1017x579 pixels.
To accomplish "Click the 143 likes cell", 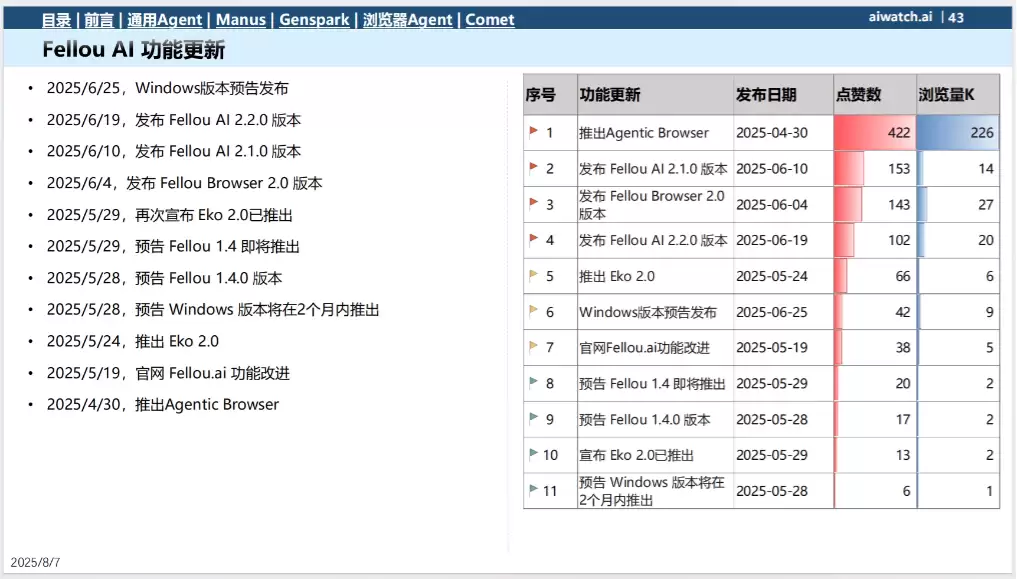I will coord(875,204).
